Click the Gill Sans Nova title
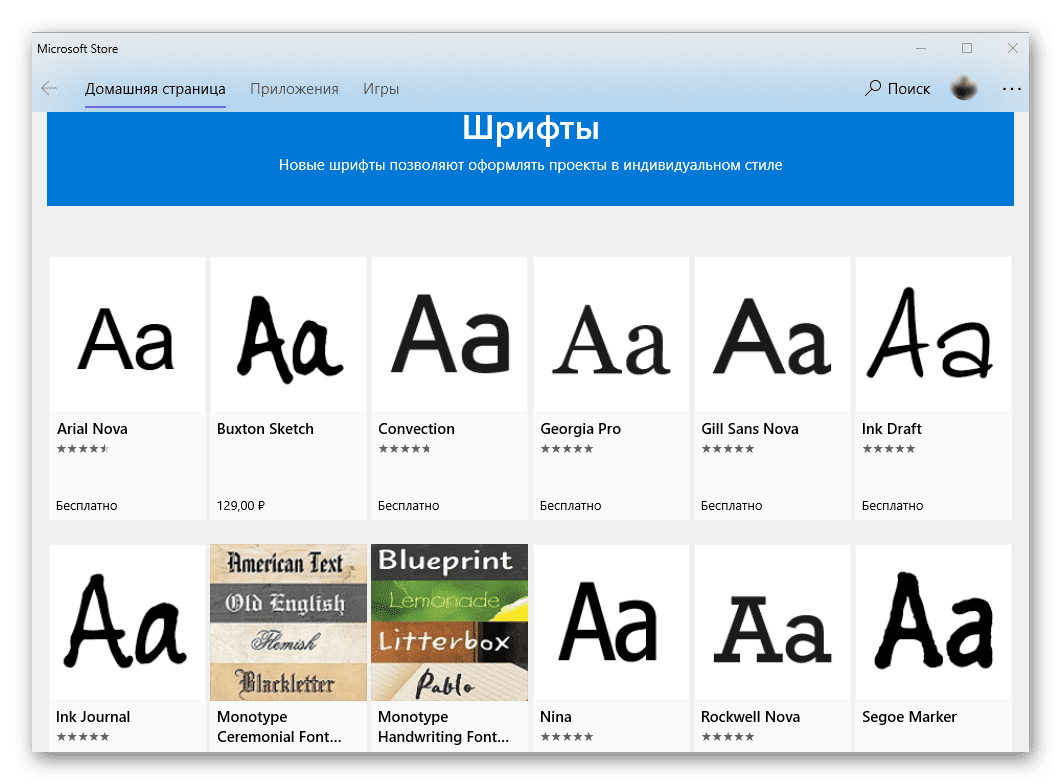This screenshot has width=1061, height=784. [x=750, y=429]
